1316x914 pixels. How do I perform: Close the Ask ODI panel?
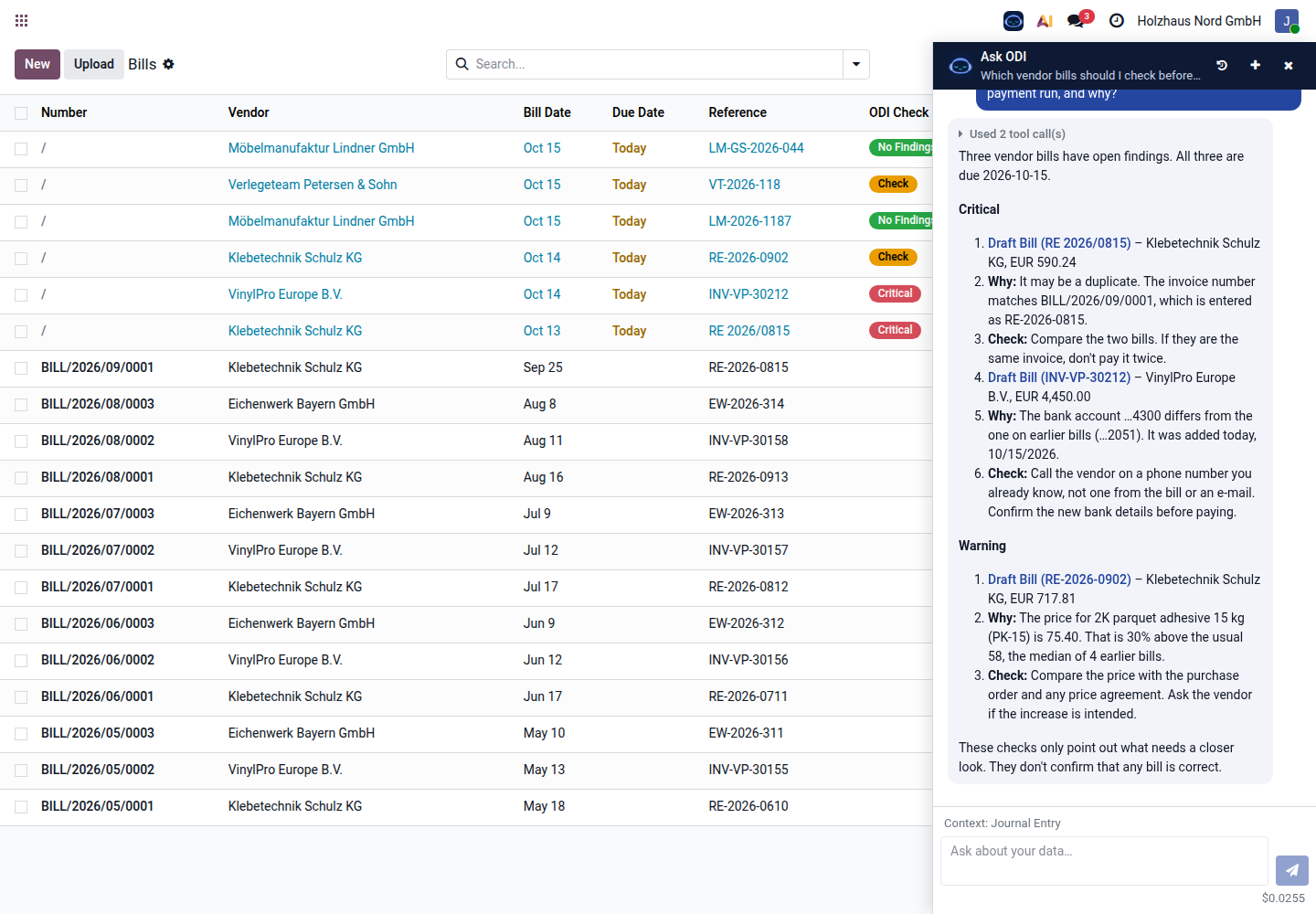[1289, 65]
